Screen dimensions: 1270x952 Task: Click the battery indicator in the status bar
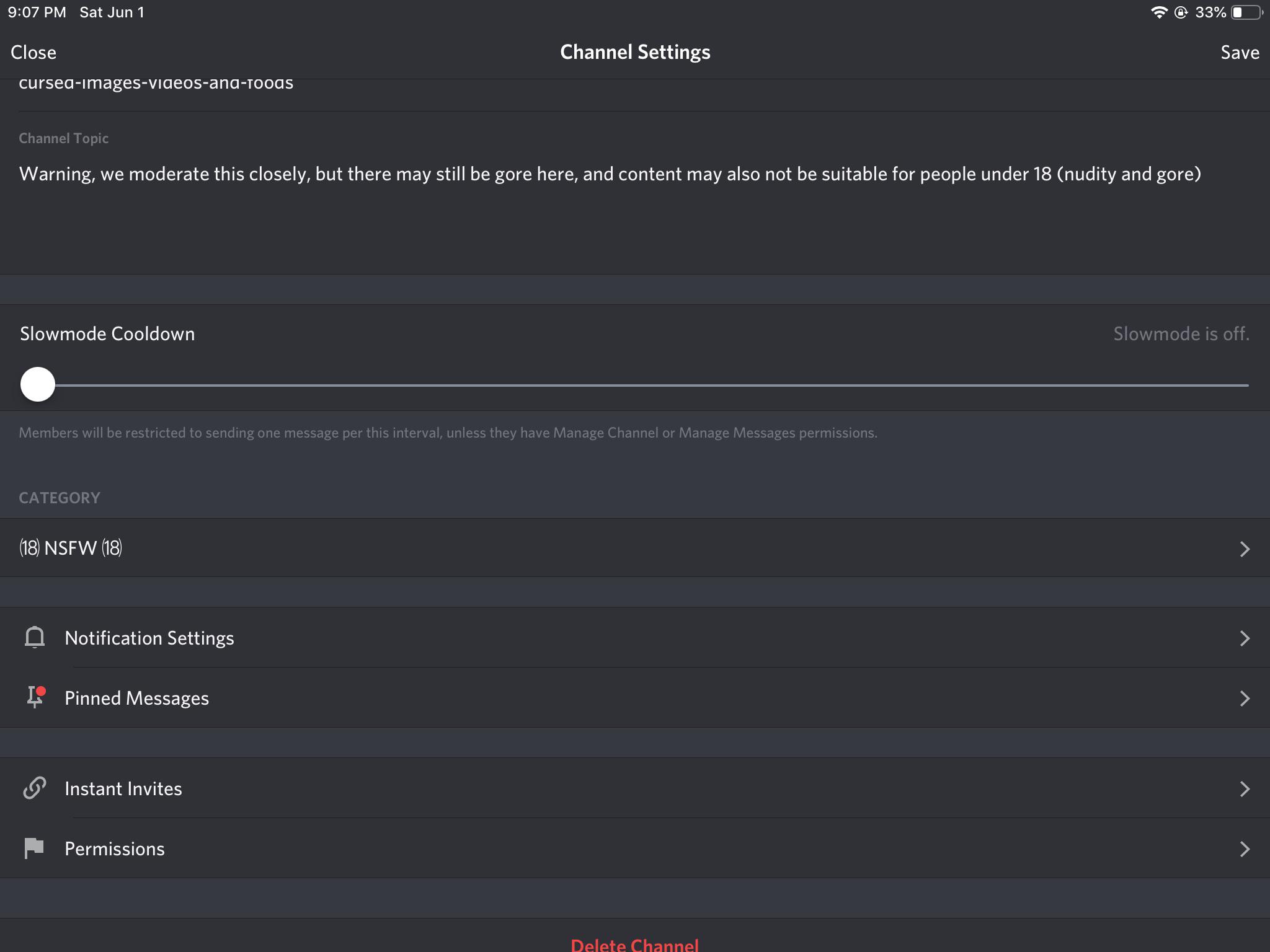click(1245, 11)
